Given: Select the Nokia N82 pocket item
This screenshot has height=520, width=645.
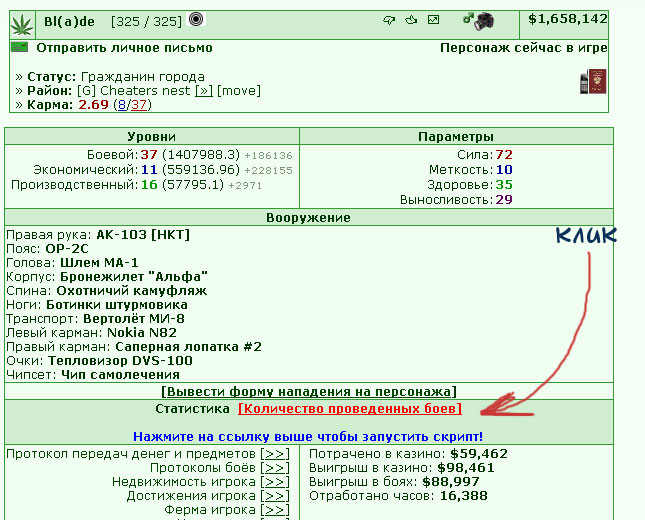Looking at the screenshot, I should pyautogui.click(x=142, y=332).
